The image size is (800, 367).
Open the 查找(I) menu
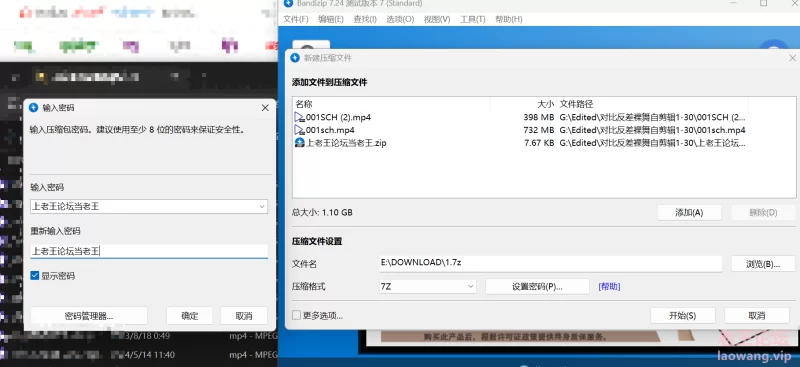point(365,19)
